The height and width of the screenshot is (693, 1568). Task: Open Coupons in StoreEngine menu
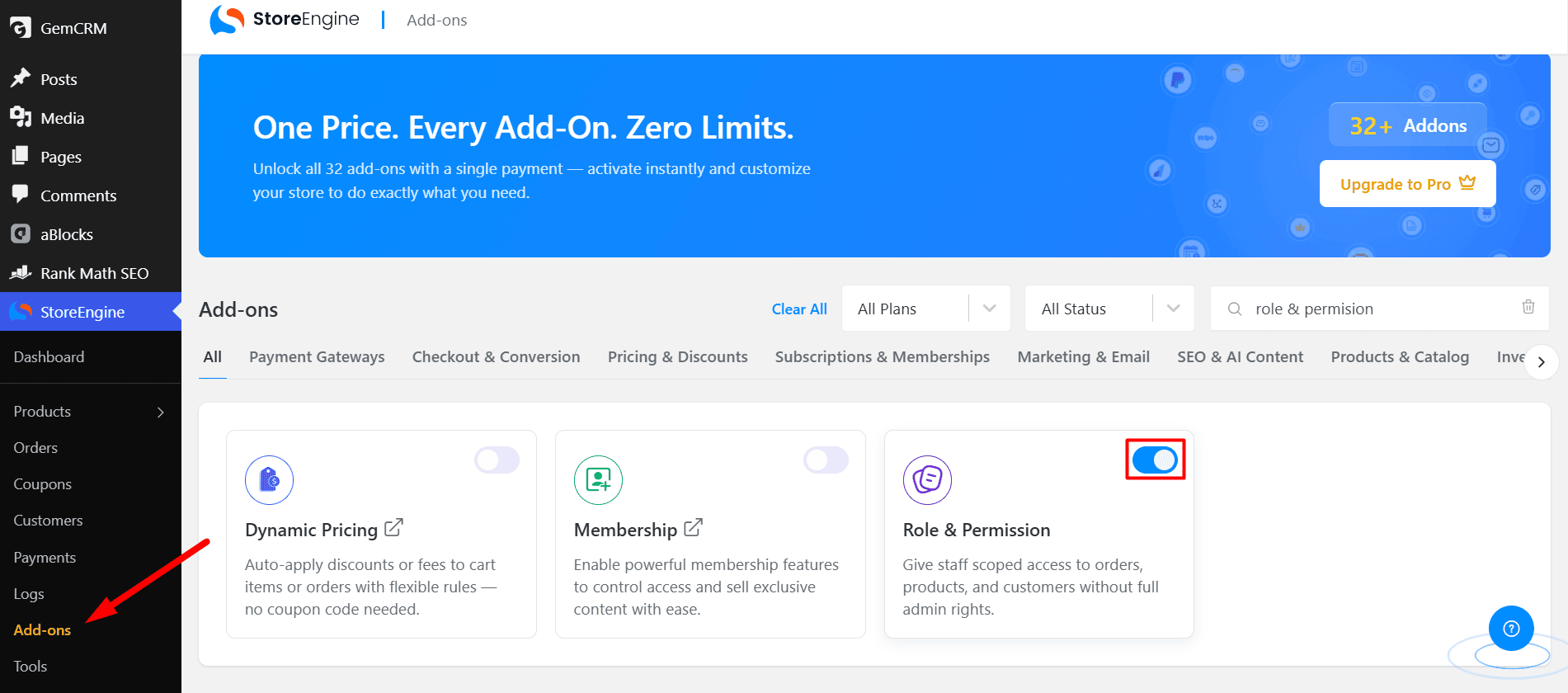42,483
